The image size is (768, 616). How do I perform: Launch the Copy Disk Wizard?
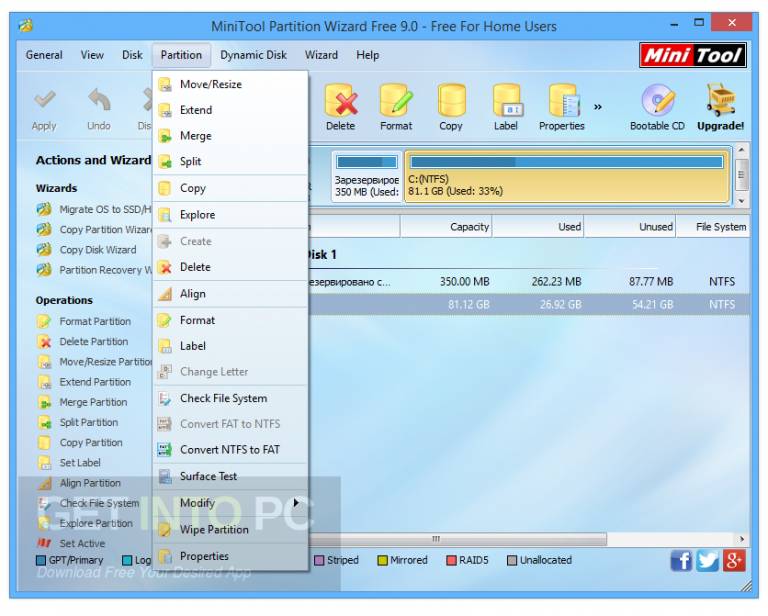click(87, 250)
